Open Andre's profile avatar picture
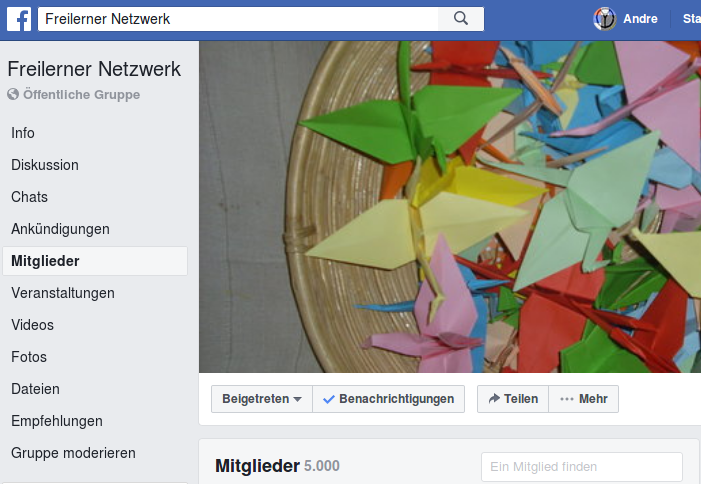Viewport: 701px width, 484px height. point(604,19)
